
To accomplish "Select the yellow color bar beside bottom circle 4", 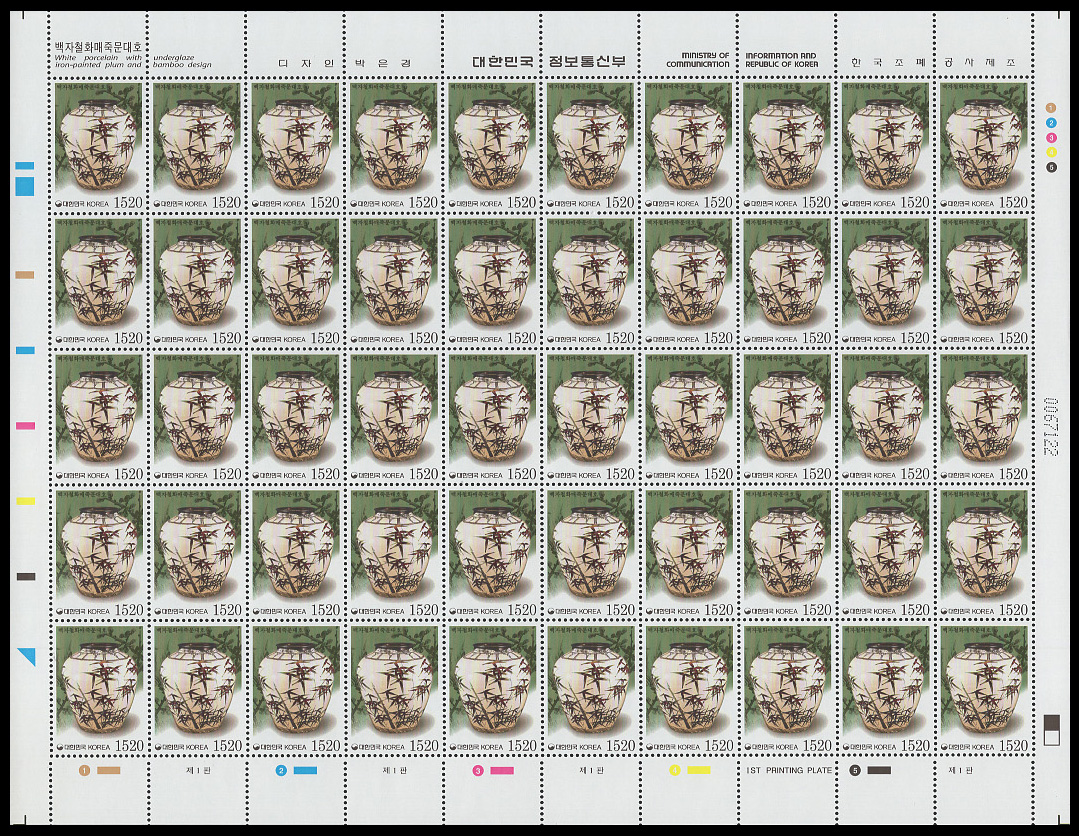I will [x=698, y=771].
